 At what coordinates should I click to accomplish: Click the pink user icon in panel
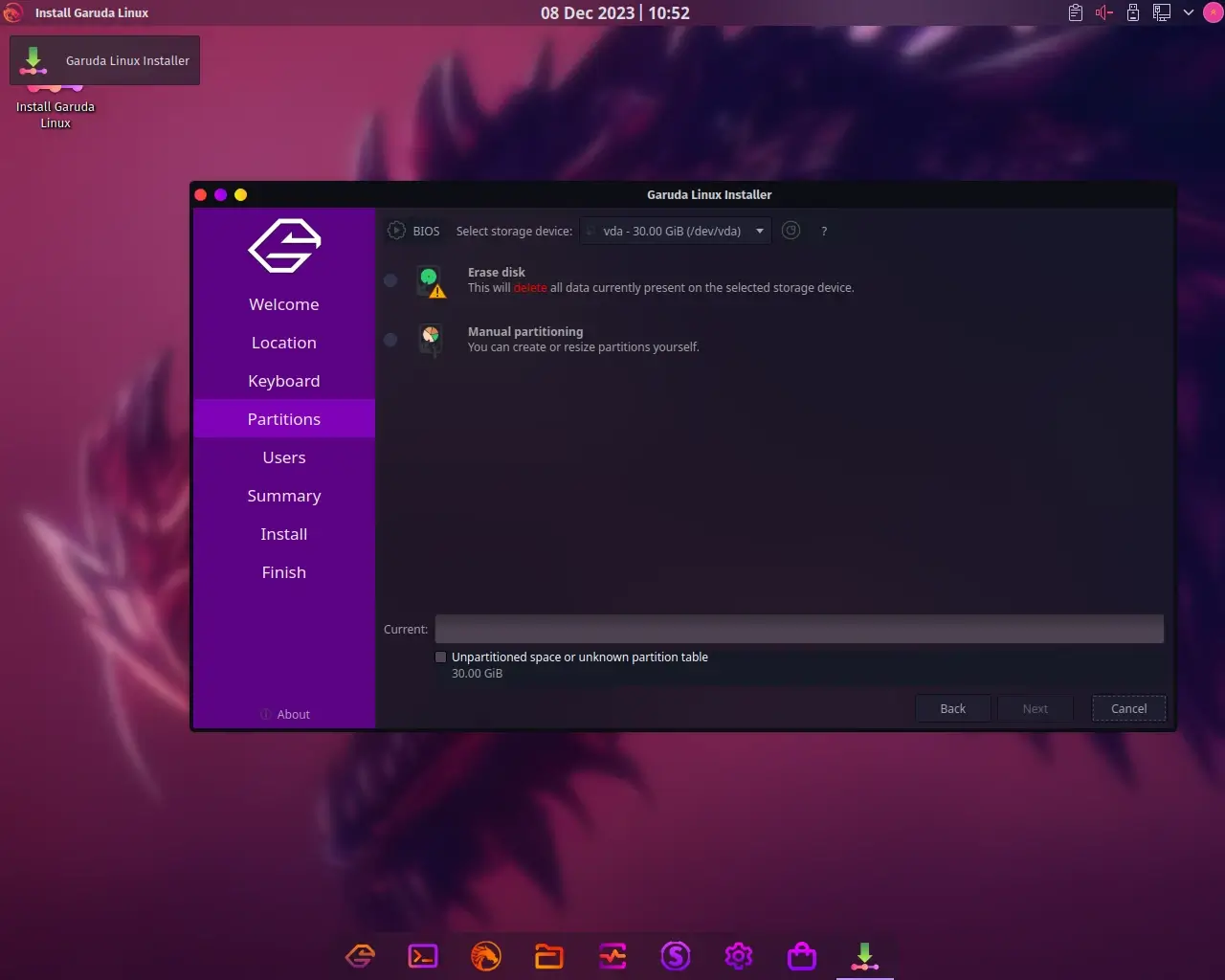click(x=1212, y=12)
